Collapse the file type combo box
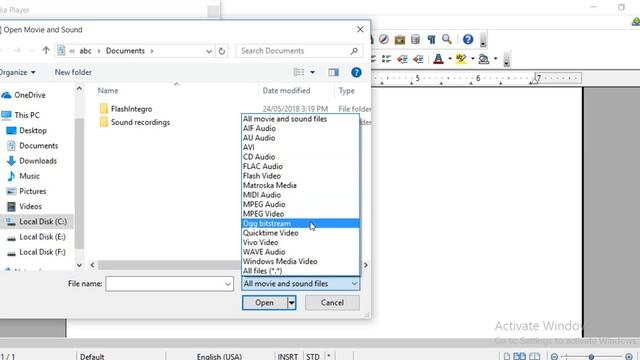This screenshot has height=360, width=640. pos(354,284)
